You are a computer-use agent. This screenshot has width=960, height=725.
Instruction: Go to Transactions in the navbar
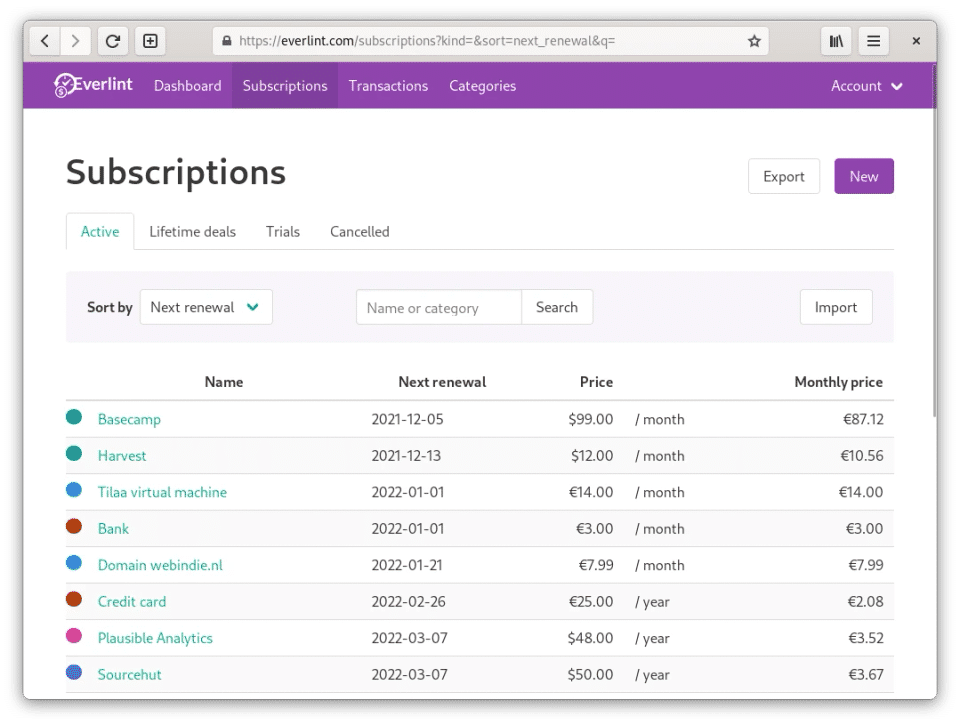pyautogui.click(x=388, y=86)
